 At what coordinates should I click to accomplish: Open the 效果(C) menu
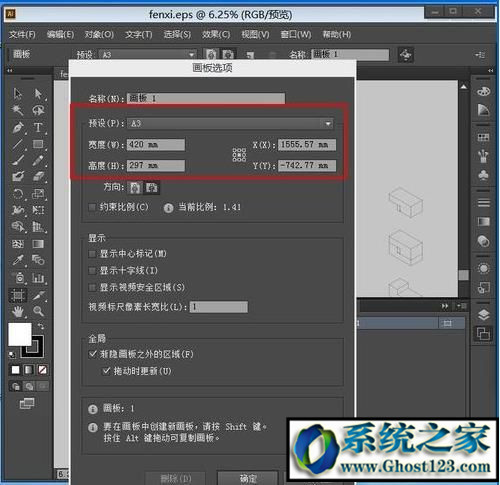(x=216, y=34)
